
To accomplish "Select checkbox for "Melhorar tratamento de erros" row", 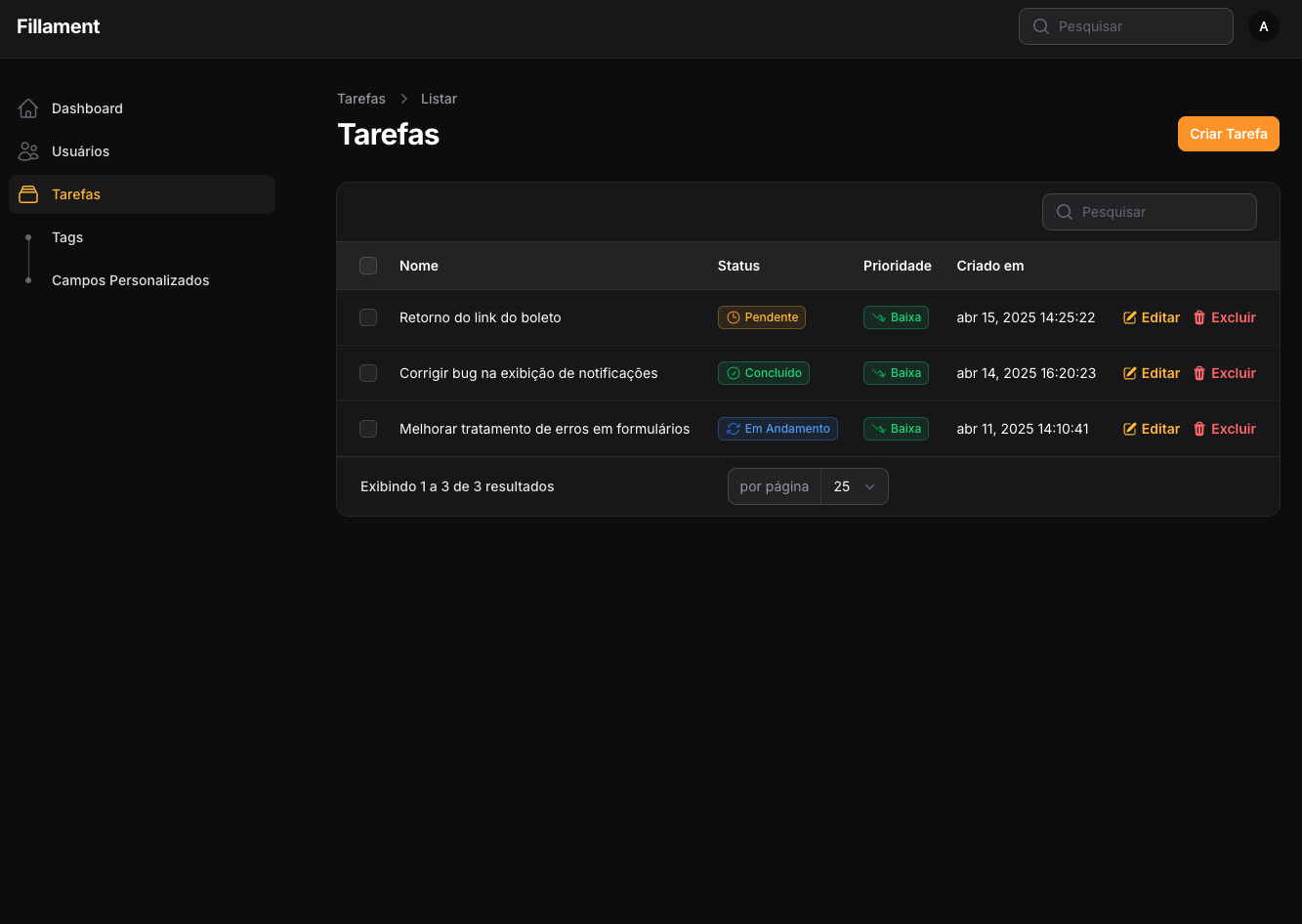I will (x=368, y=429).
